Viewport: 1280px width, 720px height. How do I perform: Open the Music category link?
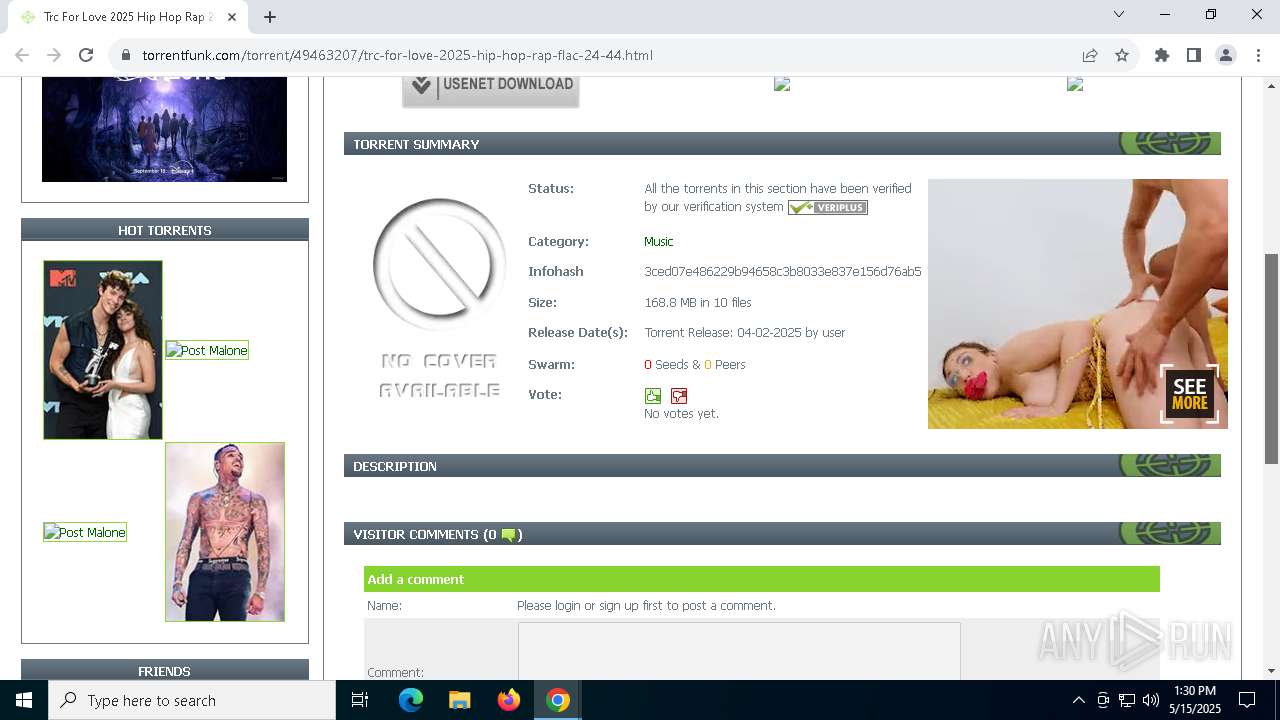pyautogui.click(x=658, y=241)
